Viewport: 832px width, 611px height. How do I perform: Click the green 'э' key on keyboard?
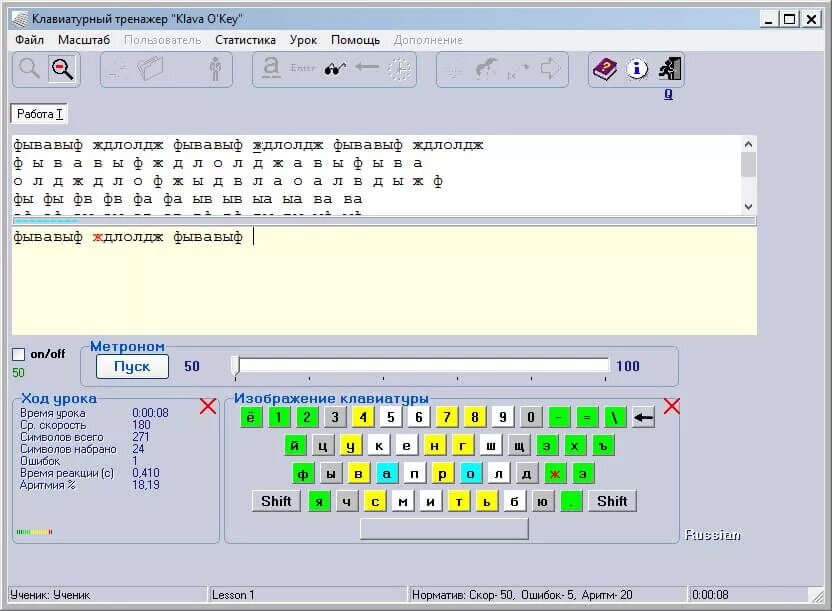tap(583, 474)
